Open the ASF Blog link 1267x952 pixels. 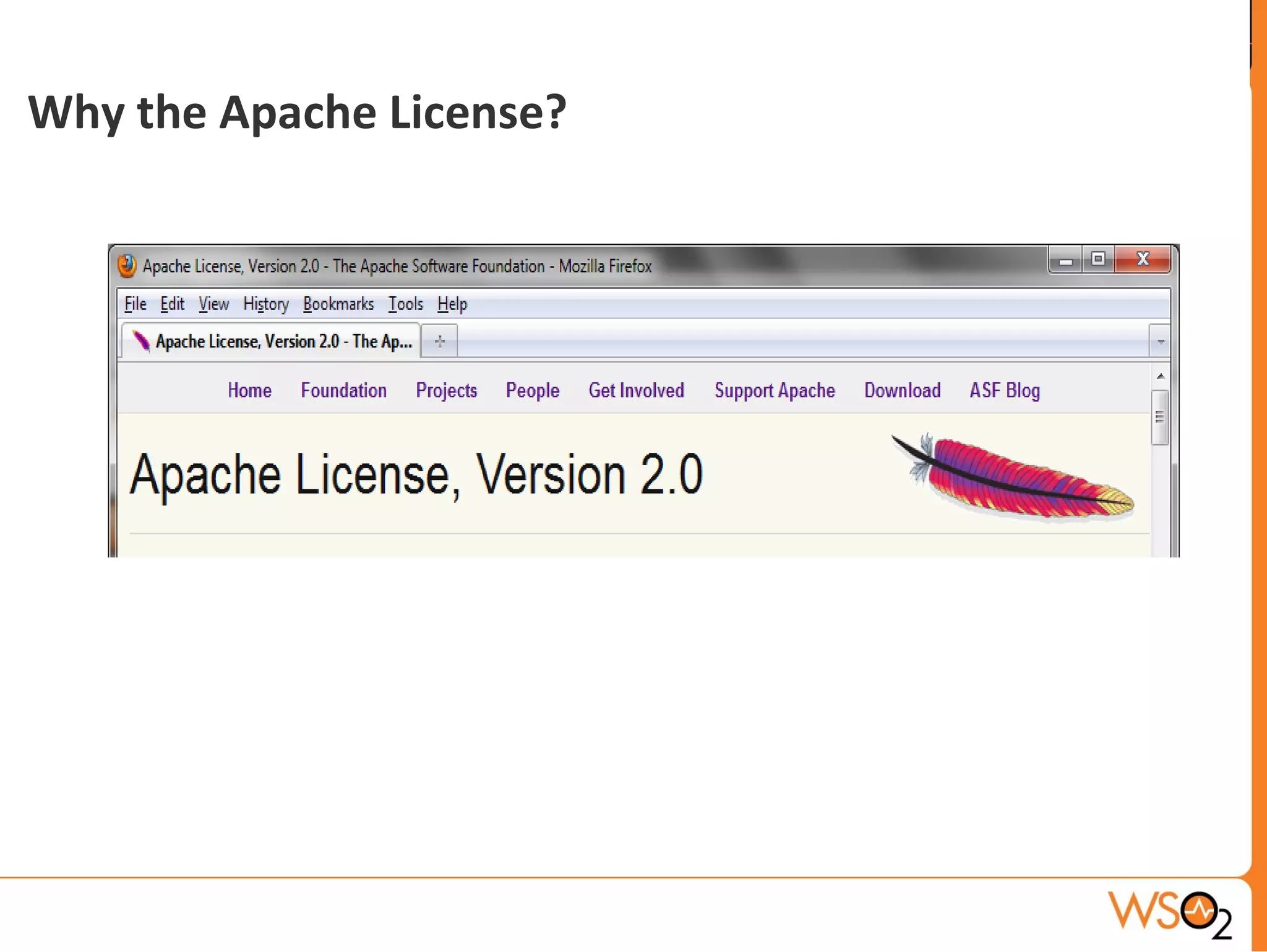click(1005, 391)
